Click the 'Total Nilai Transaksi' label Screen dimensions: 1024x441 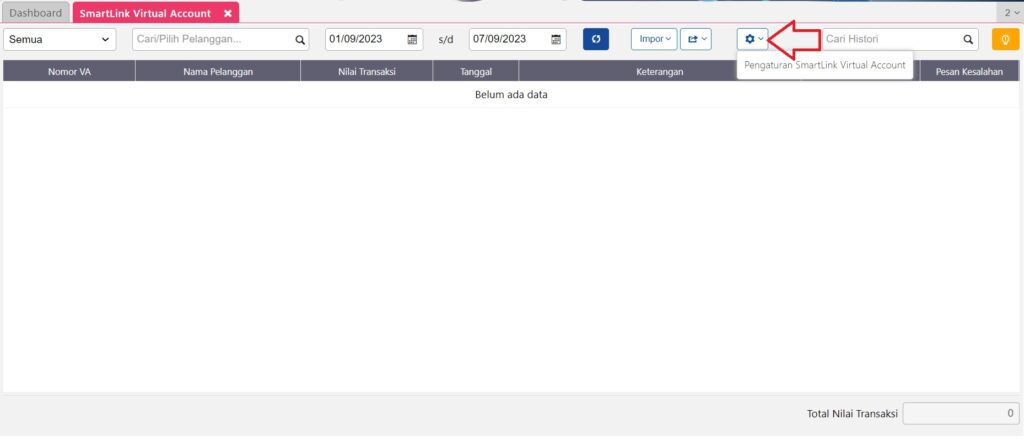(x=852, y=414)
